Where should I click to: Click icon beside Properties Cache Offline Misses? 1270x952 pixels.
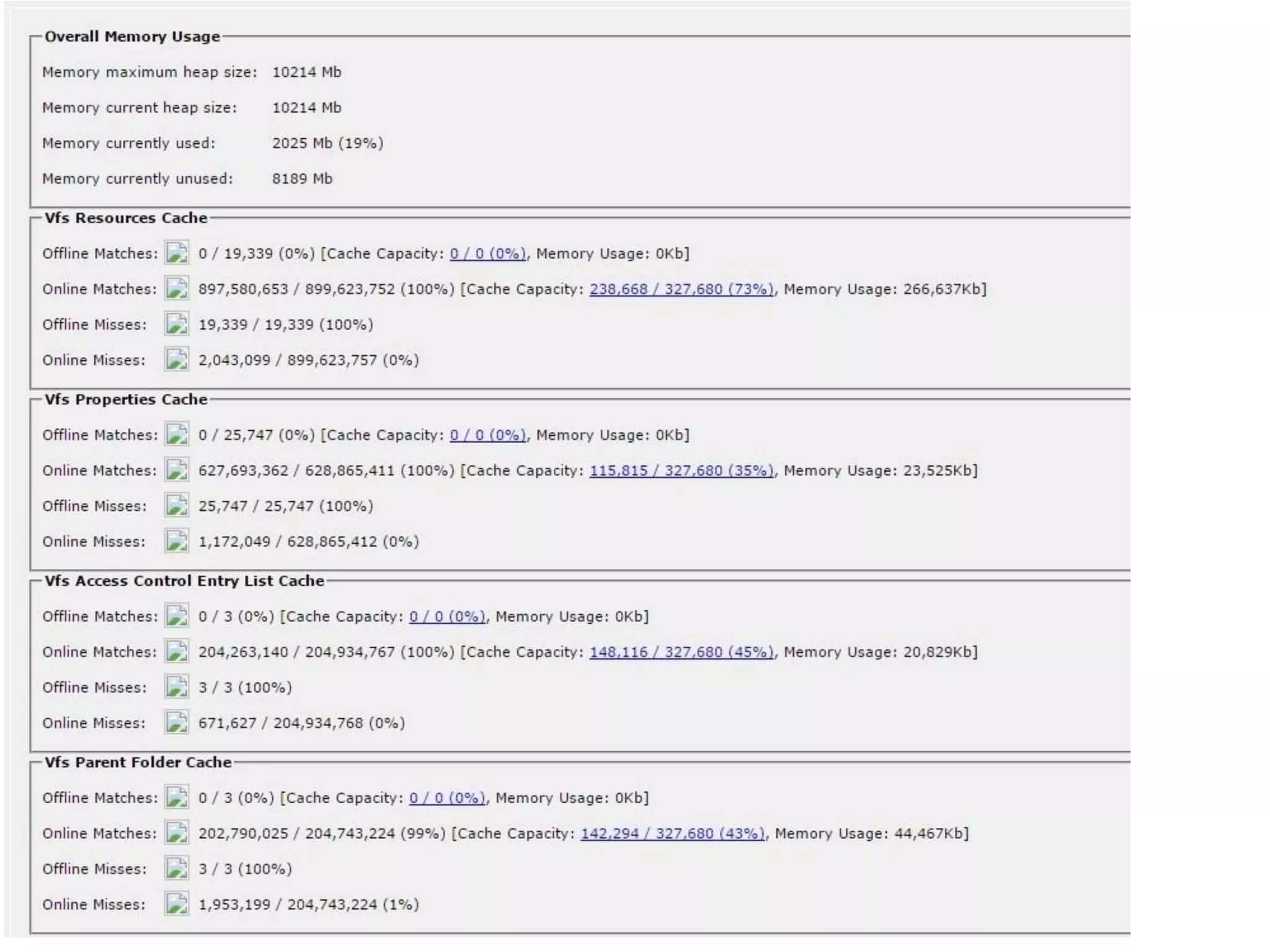tap(177, 505)
